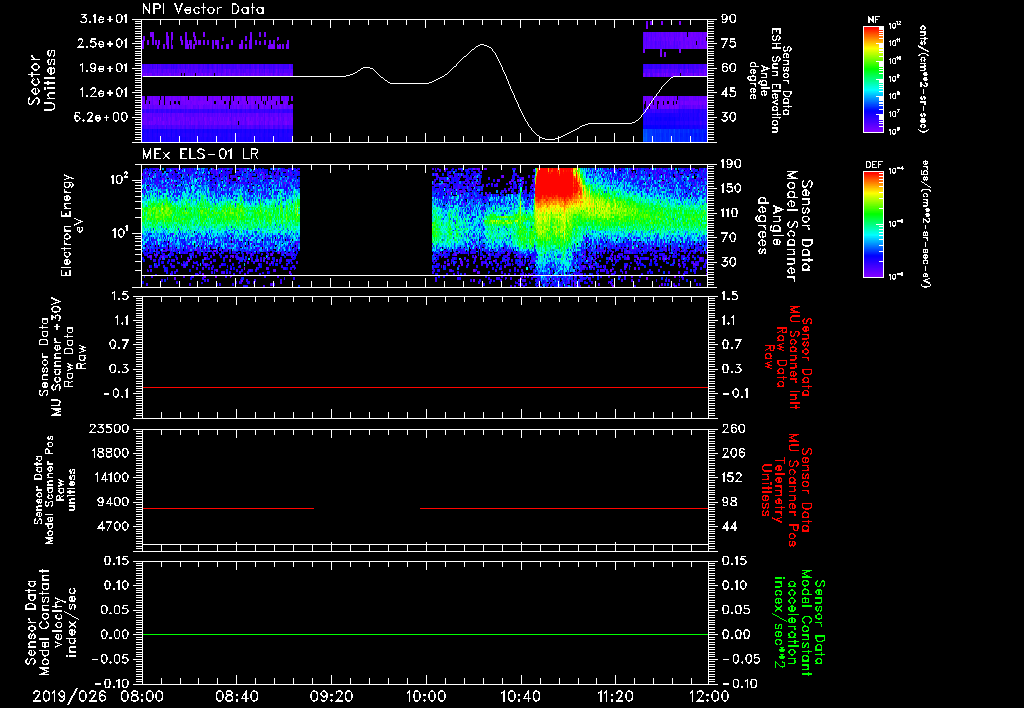Screen dimensions: 1024x708
Task: Click the cnts/(cm**2-sr-sec) unit label
Action: coord(922,78)
